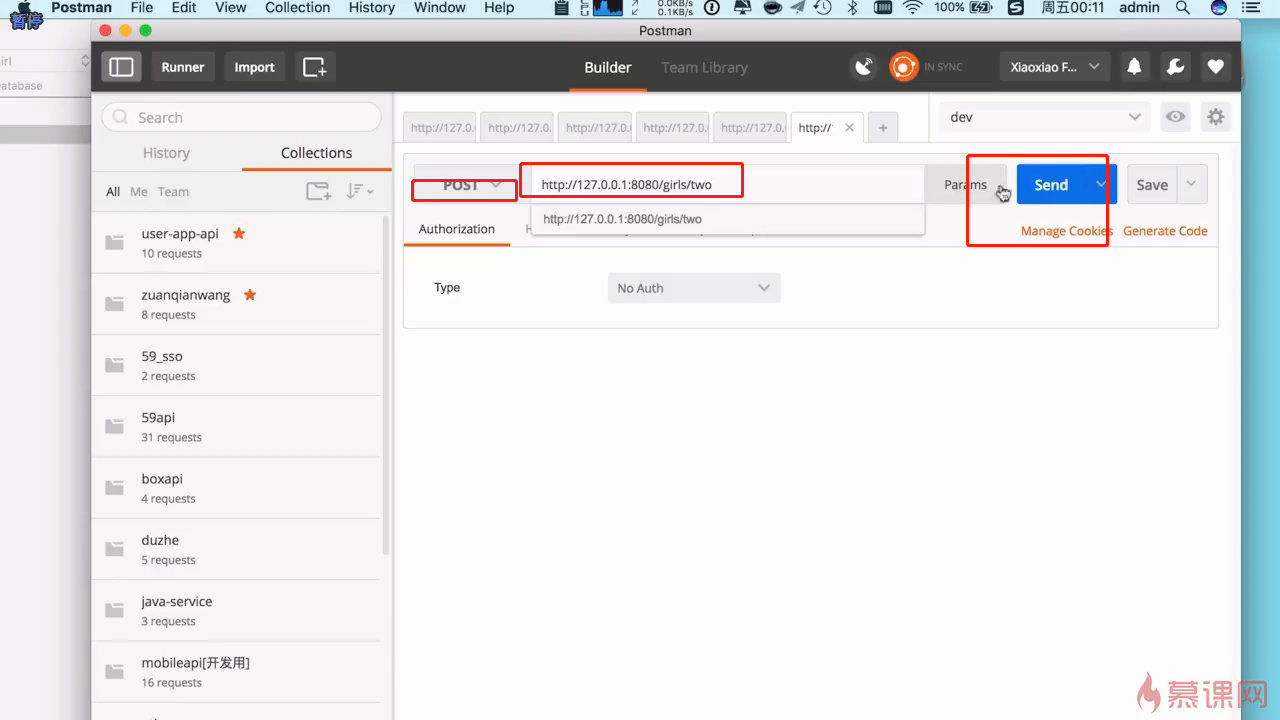Open the wrench settings icon
1280x720 pixels.
[x=1175, y=67]
